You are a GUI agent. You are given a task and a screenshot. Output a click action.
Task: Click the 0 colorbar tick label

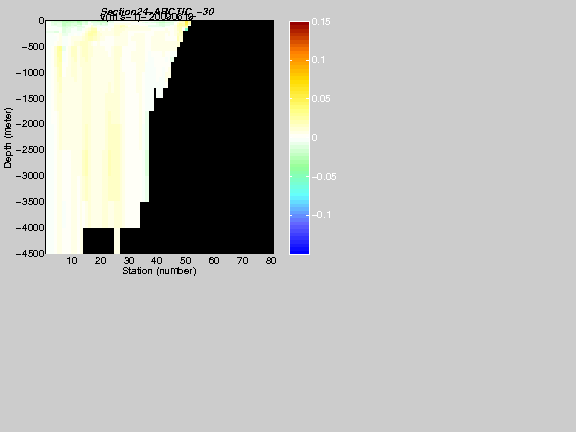(x=314, y=138)
